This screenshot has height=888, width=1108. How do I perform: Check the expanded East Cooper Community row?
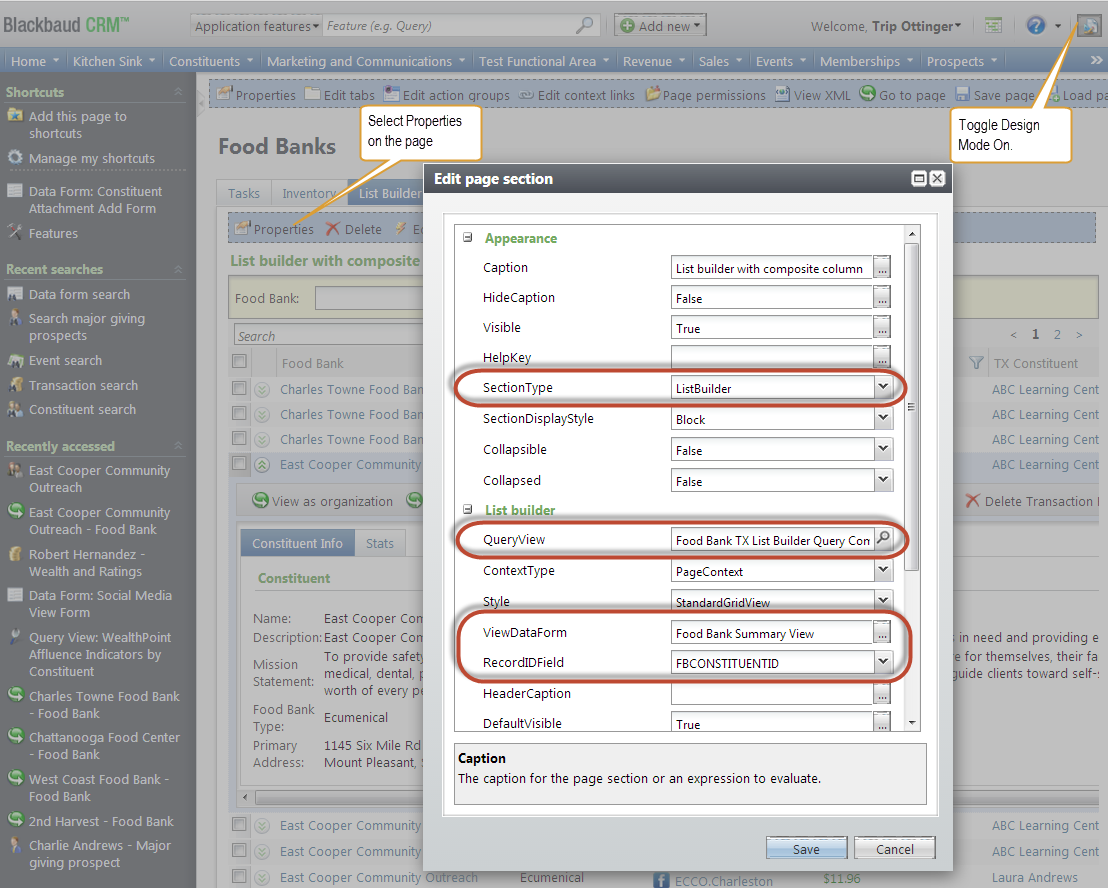point(240,463)
